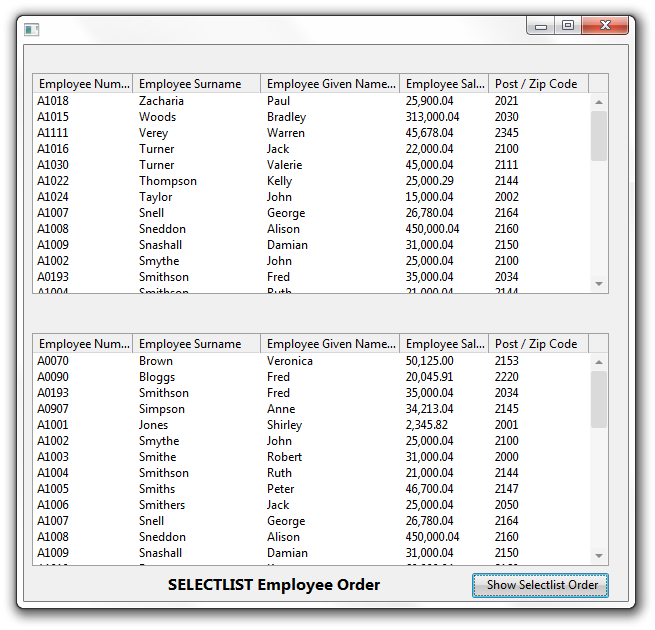Click zip code 2002 in top list
This screenshot has width=655, height=630.
[507, 197]
